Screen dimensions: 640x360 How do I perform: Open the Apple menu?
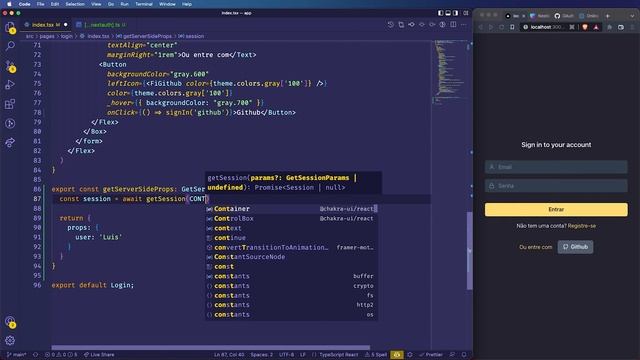pos(9,4)
